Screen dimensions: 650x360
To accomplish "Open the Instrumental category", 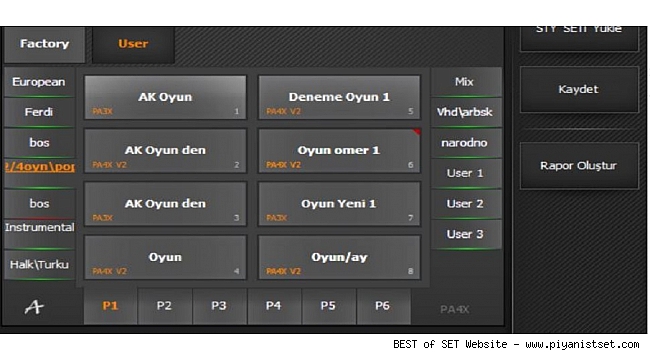I will tap(39, 234).
